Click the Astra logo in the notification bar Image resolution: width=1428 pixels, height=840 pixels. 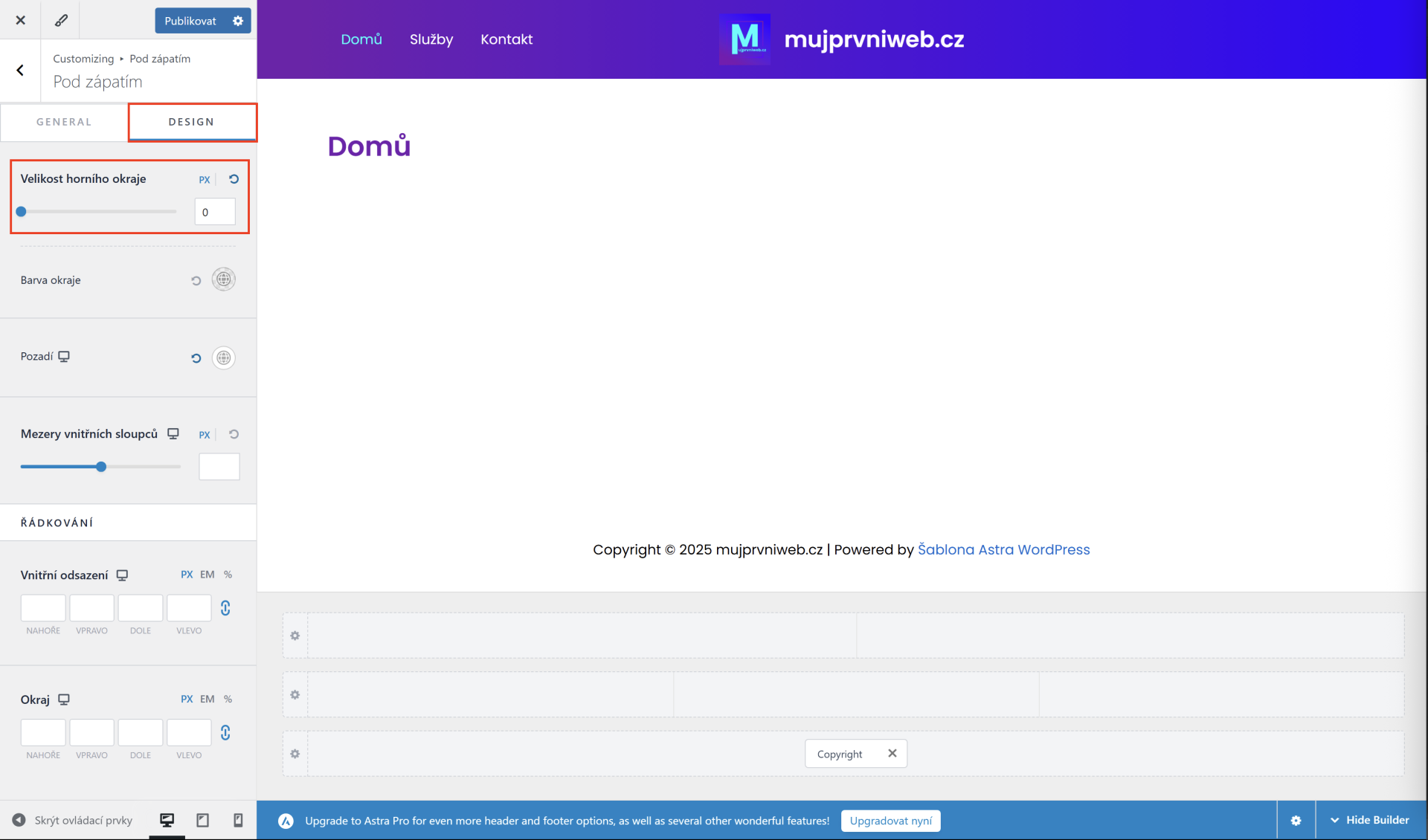coord(286,821)
